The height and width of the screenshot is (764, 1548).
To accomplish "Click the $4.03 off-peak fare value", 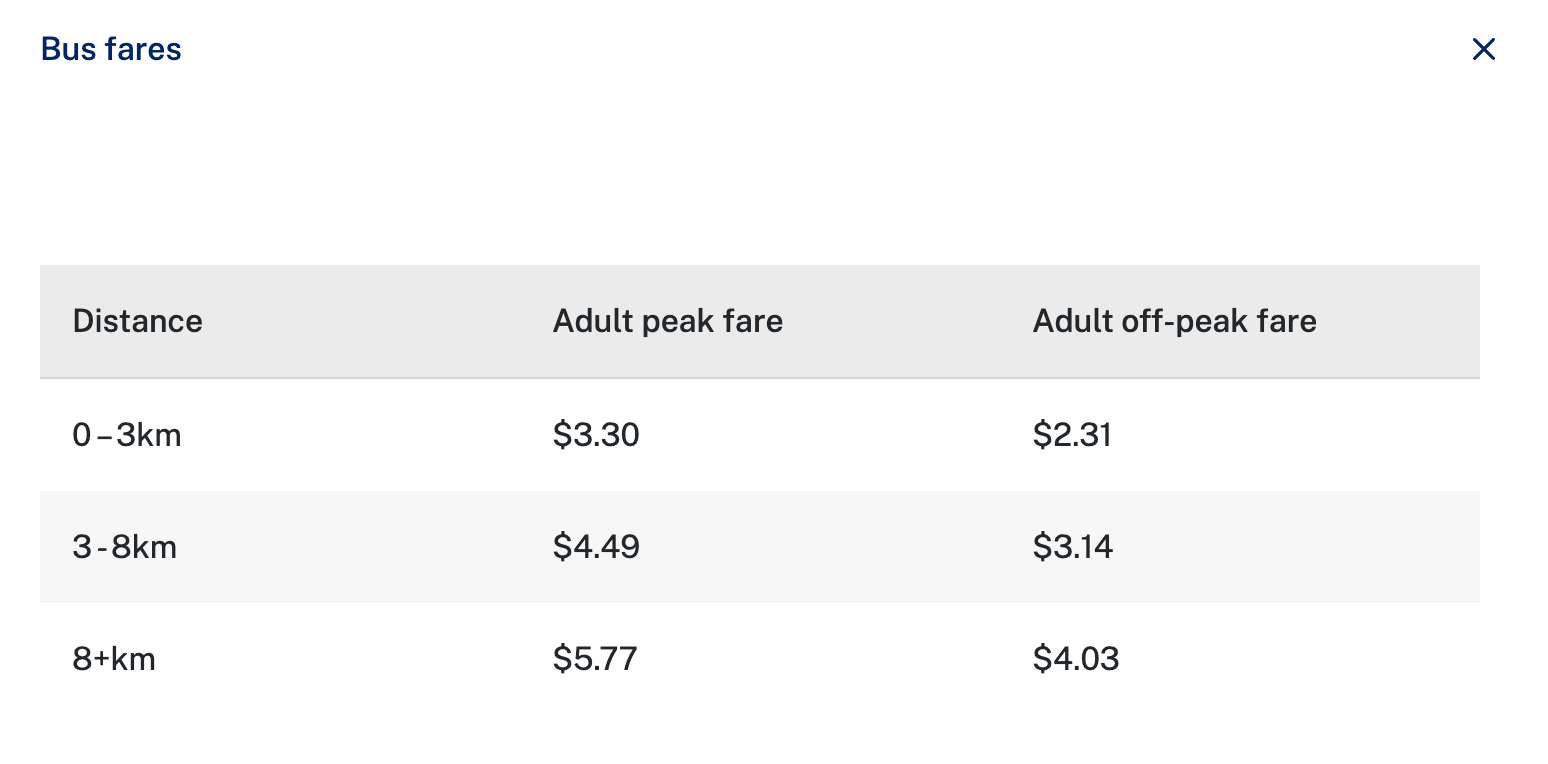I will [1076, 659].
